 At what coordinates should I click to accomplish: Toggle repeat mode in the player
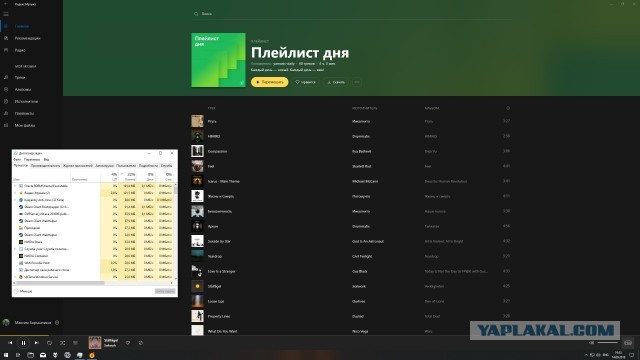pos(49,343)
